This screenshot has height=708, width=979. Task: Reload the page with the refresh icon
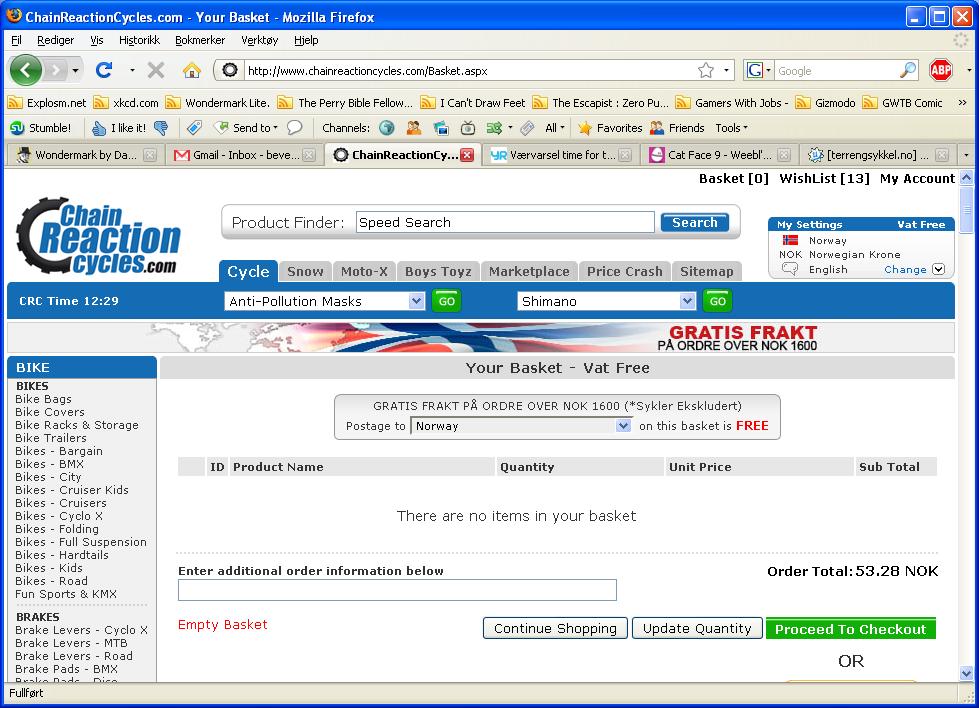(103, 70)
